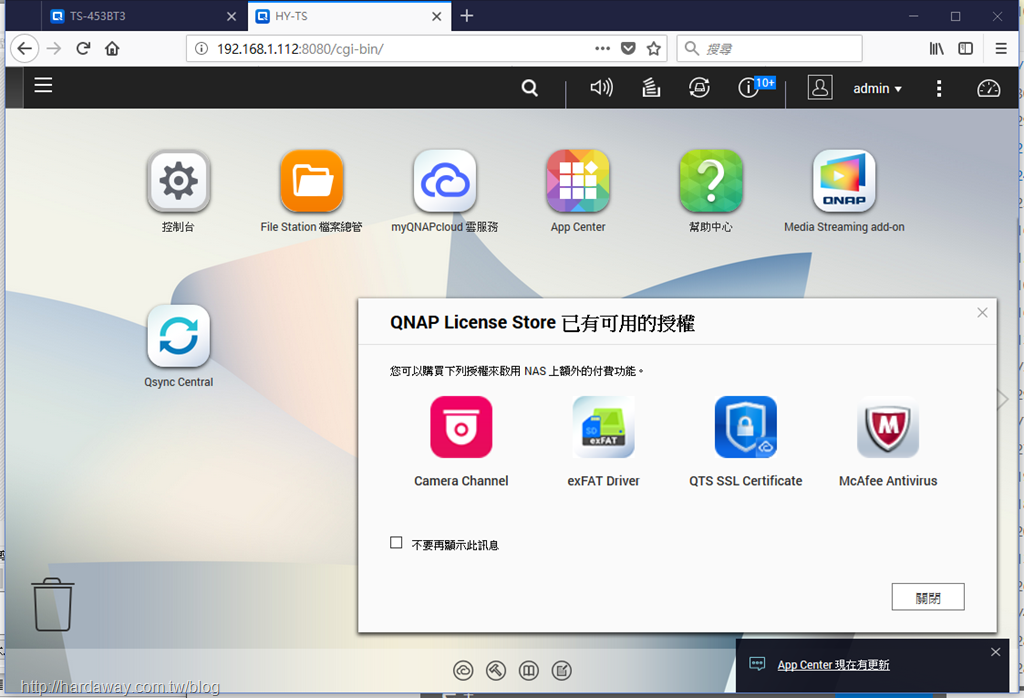The width and height of the screenshot is (1024, 698).
Task: Click the browser back button
Action: coord(25,48)
